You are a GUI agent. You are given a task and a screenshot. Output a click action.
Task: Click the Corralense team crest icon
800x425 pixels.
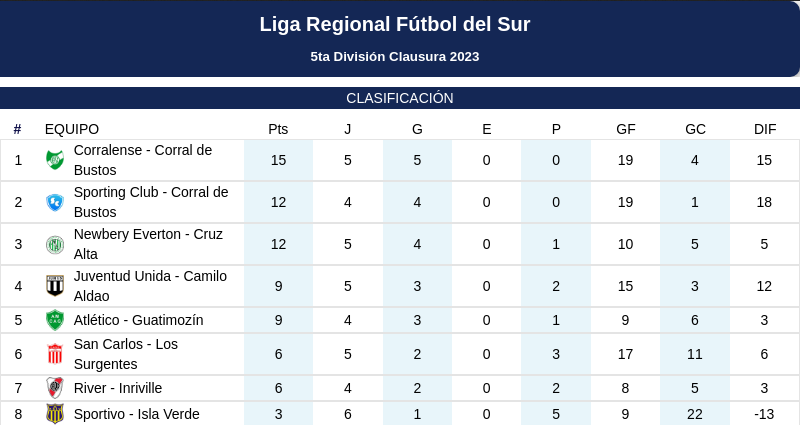click(x=55, y=160)
